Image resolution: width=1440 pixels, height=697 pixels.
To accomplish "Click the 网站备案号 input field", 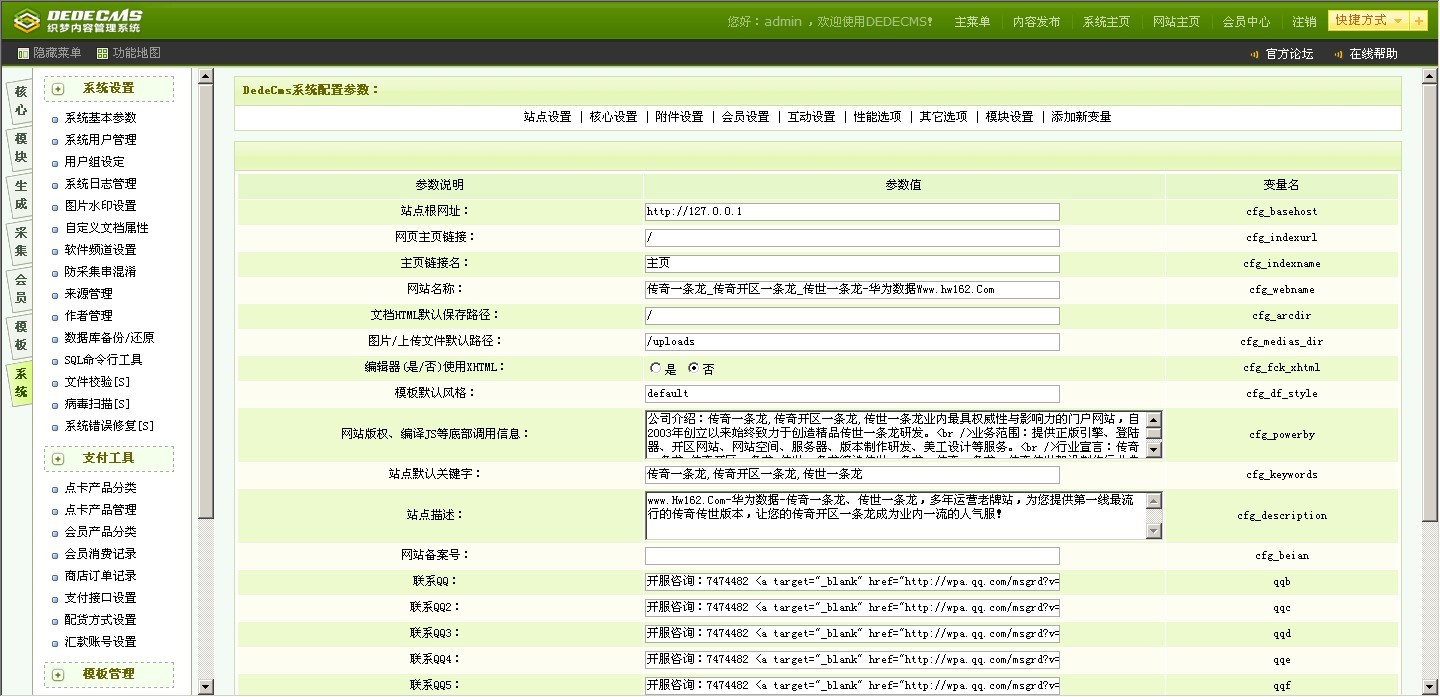I will [851, 556].
